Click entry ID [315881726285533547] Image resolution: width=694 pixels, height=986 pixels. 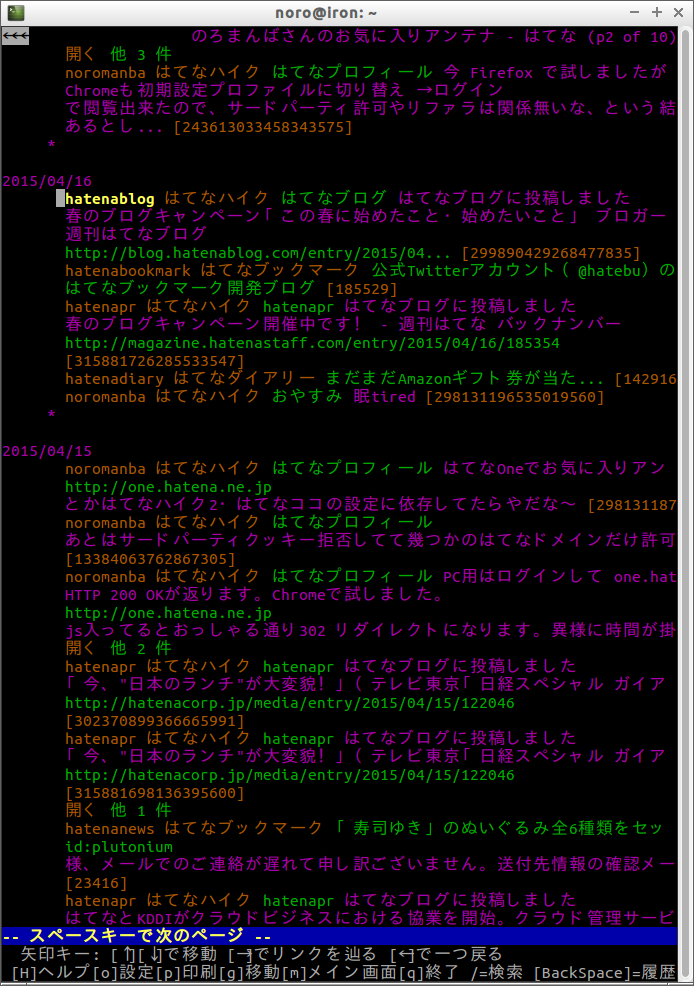(155, 361)
